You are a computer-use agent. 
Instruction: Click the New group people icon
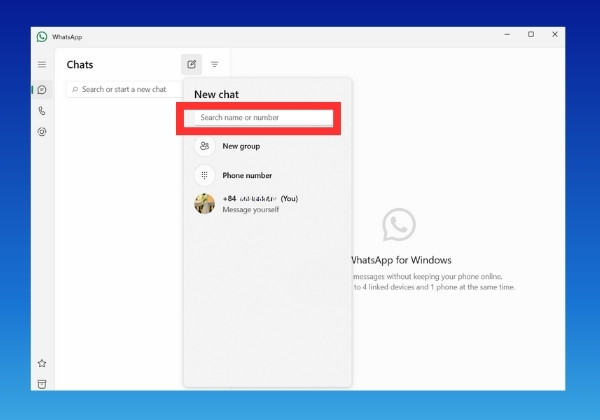point(205,146)
